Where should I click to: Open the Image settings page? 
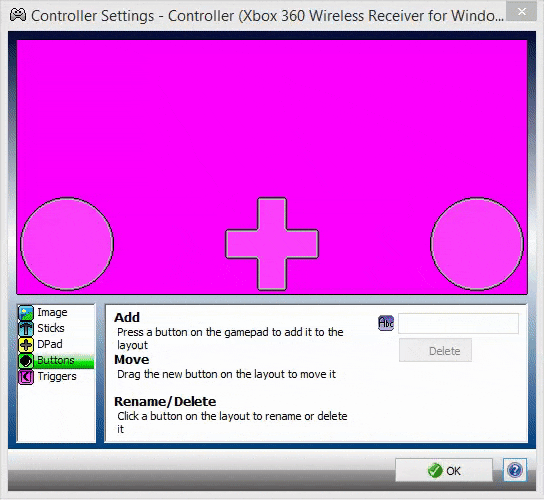tap(56, 313)
